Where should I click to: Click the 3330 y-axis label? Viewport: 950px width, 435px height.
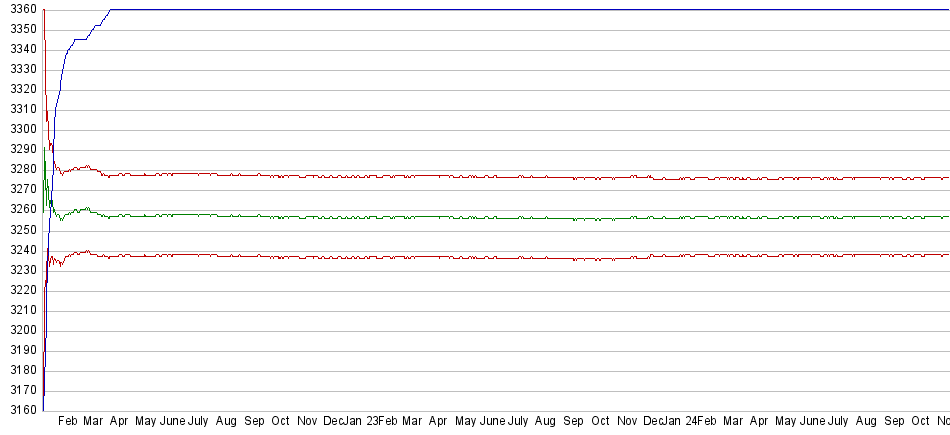tap(20, 69)
